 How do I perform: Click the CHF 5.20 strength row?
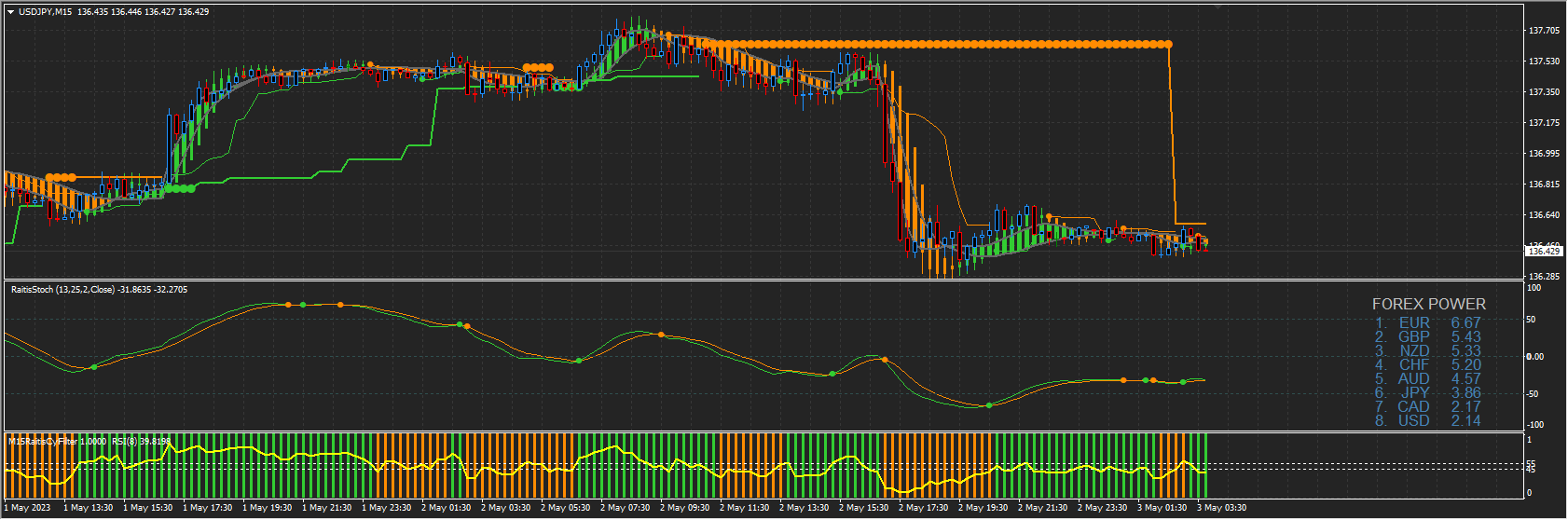tap(1428, 365)
